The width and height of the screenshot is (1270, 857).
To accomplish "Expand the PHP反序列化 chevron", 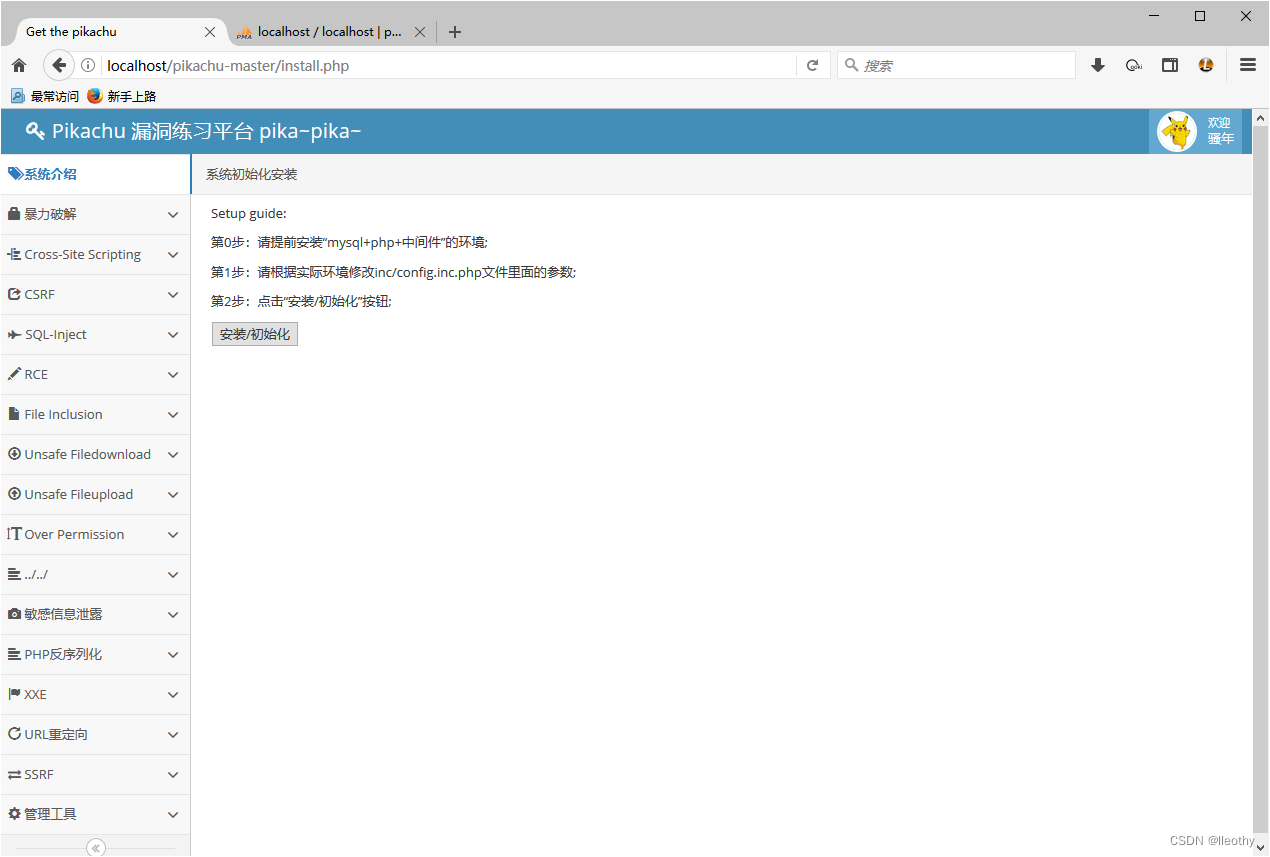I will click(173, 655).
